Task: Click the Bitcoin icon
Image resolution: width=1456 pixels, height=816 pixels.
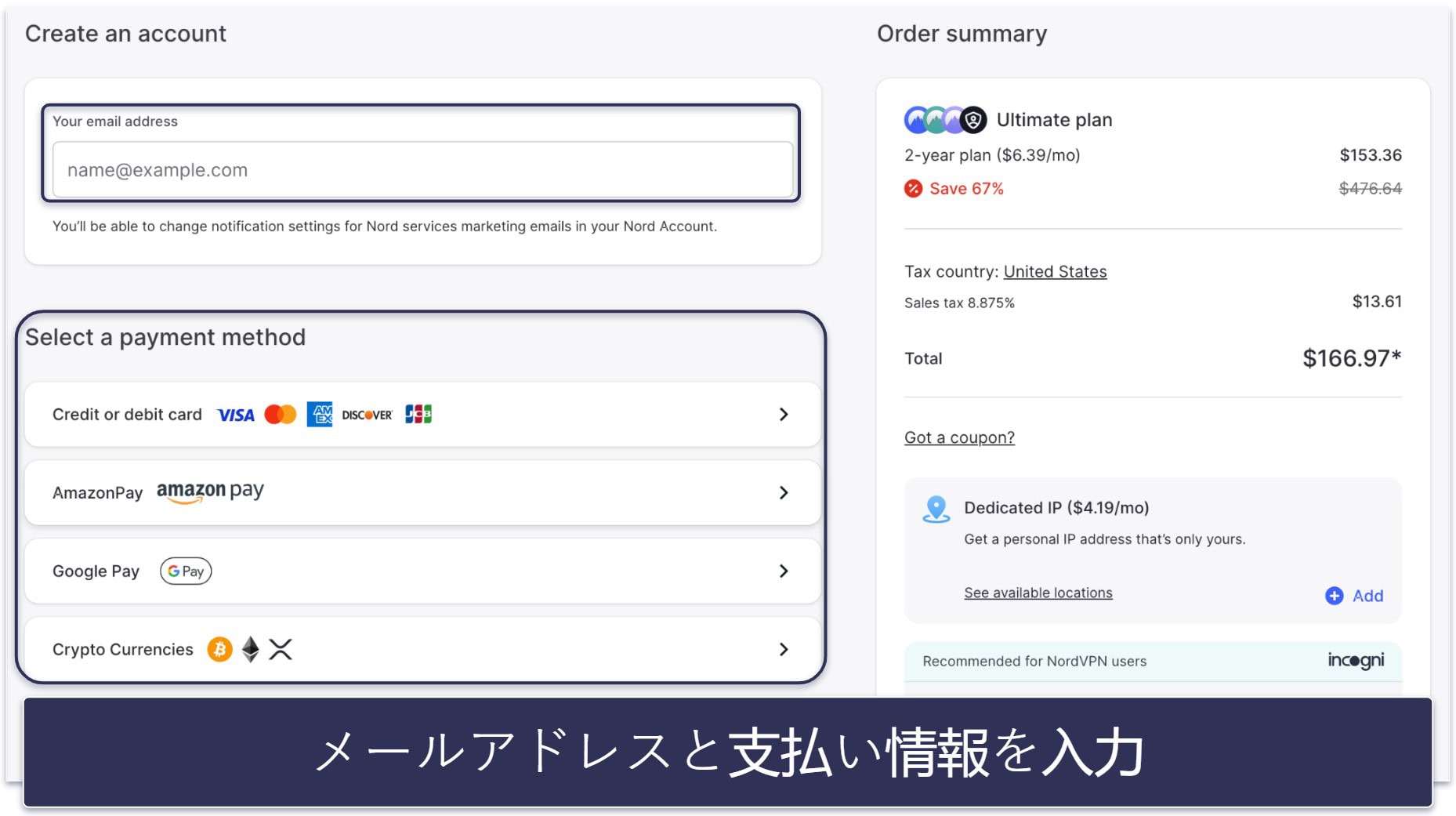Action: [x=219, y=649]
